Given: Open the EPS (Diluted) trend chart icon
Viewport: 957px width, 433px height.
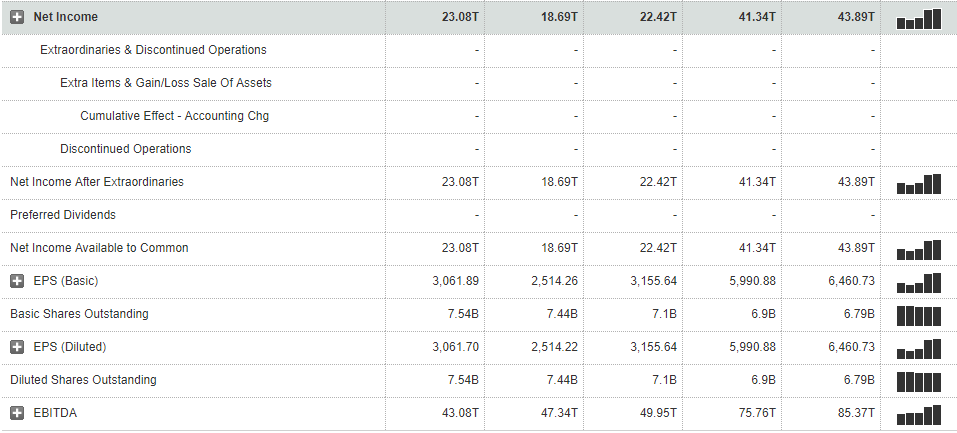Looking at the screenshot, I should (x=919, y=348).
